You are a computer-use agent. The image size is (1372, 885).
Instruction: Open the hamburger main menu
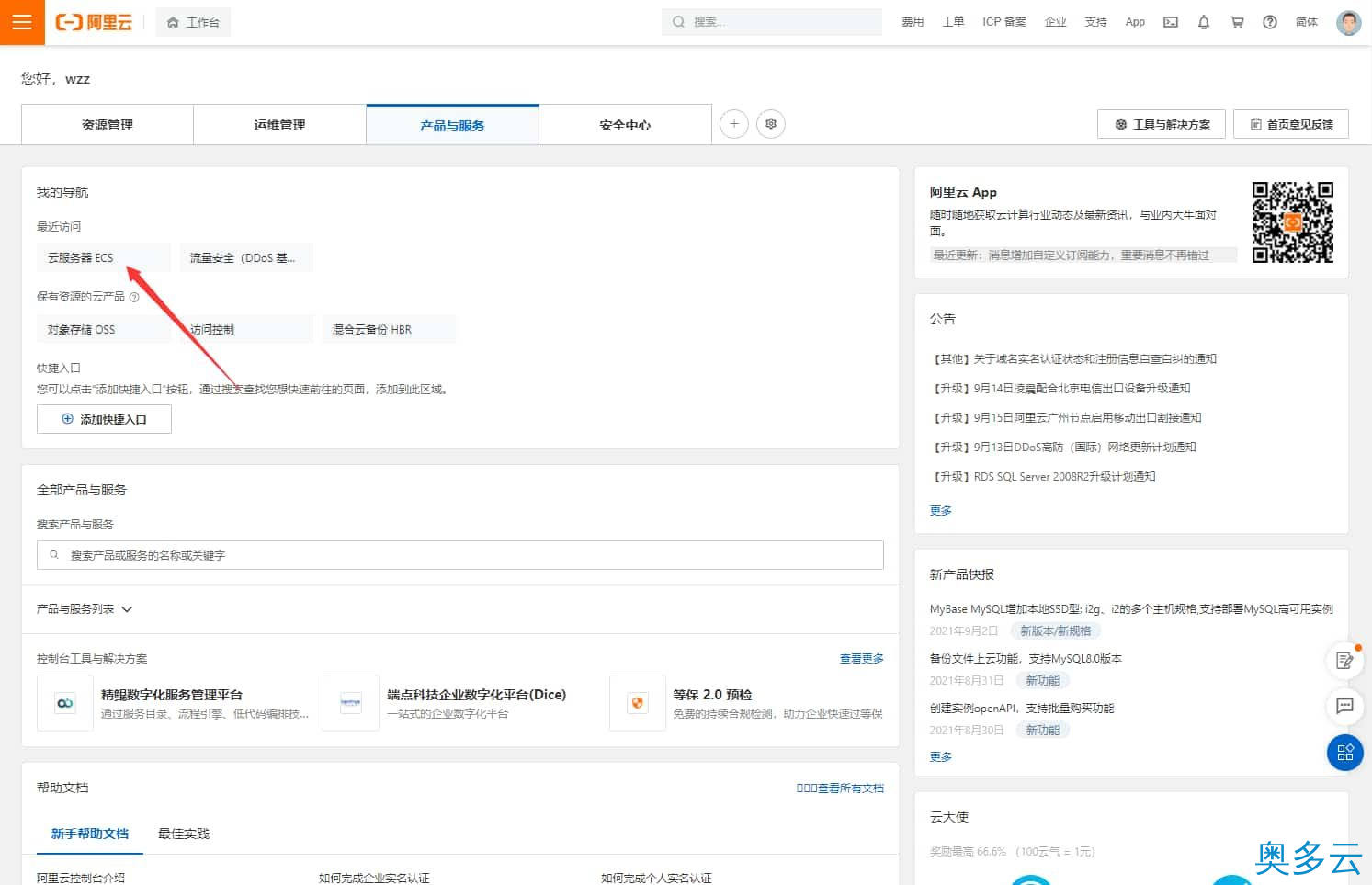pyautogui.click(x=22, y=22)
